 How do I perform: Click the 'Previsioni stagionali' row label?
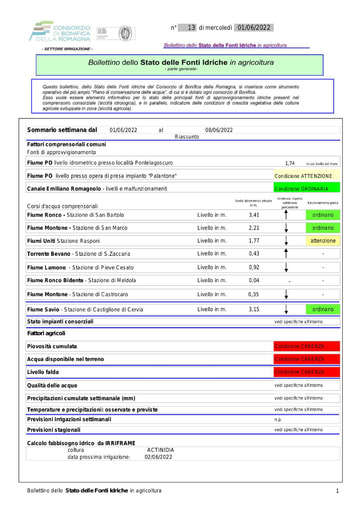point(54,430)
